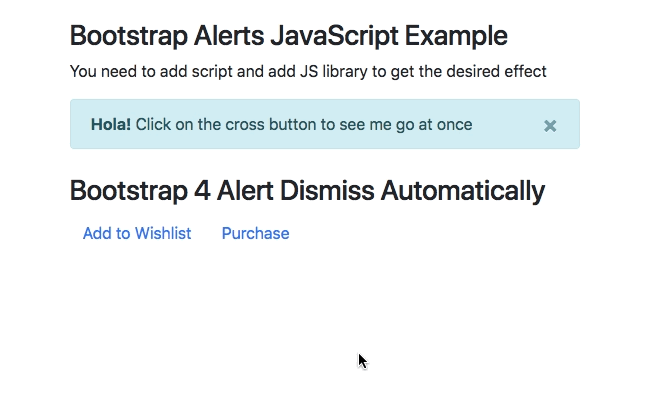Click the Purchase link
Image resolution: width=646 pixels, height=420 pixels.
[x=255, y=233]
